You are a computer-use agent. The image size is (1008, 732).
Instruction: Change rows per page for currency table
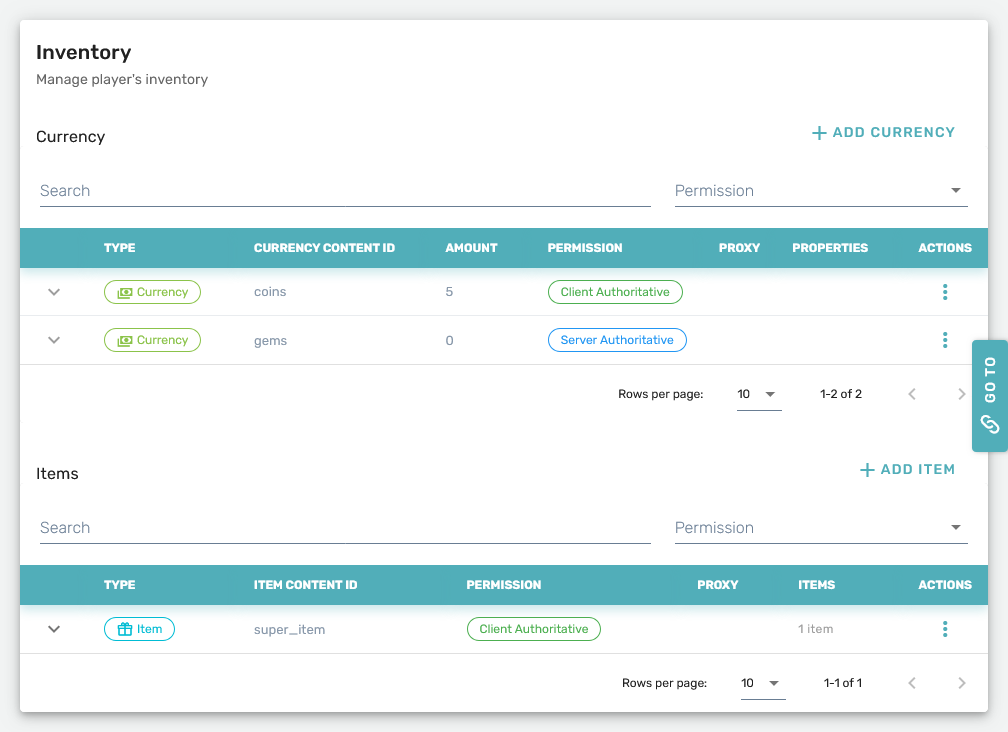coord(758,394)
